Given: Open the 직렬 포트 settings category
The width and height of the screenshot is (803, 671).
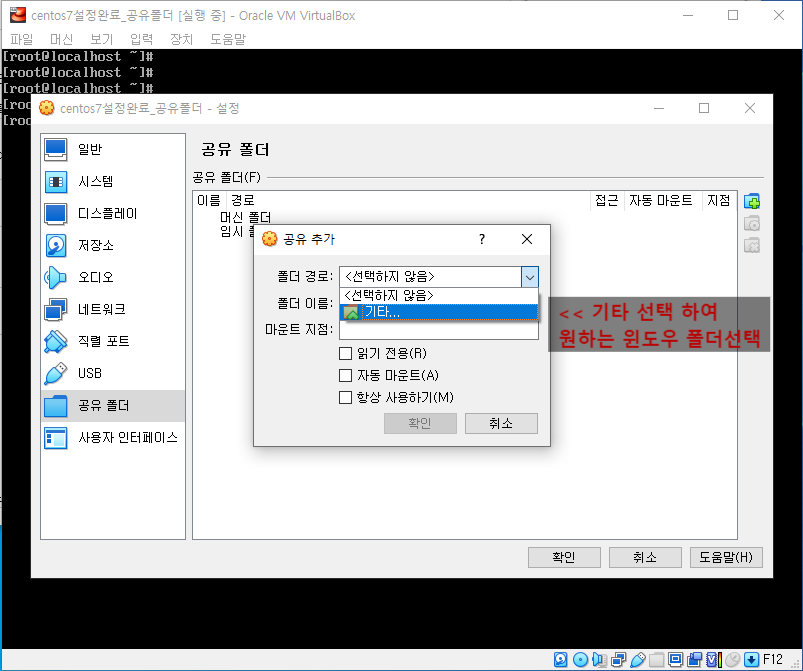Looking at the screenshot, I should point(113,342).
